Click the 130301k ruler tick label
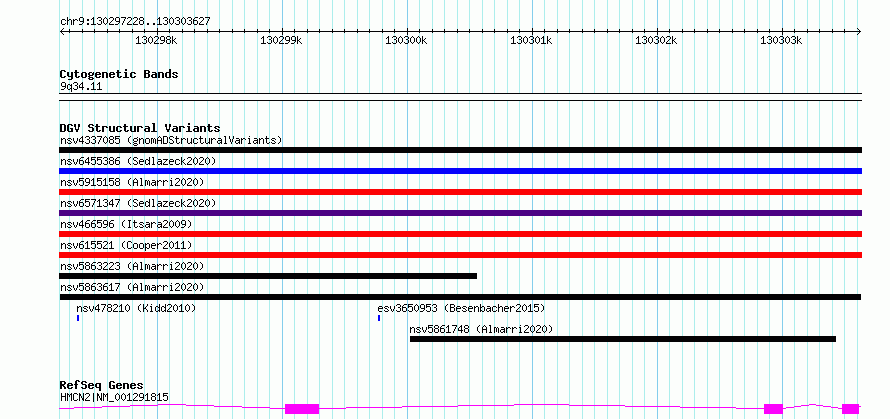890x419 pixels. (x=531, y=40)
